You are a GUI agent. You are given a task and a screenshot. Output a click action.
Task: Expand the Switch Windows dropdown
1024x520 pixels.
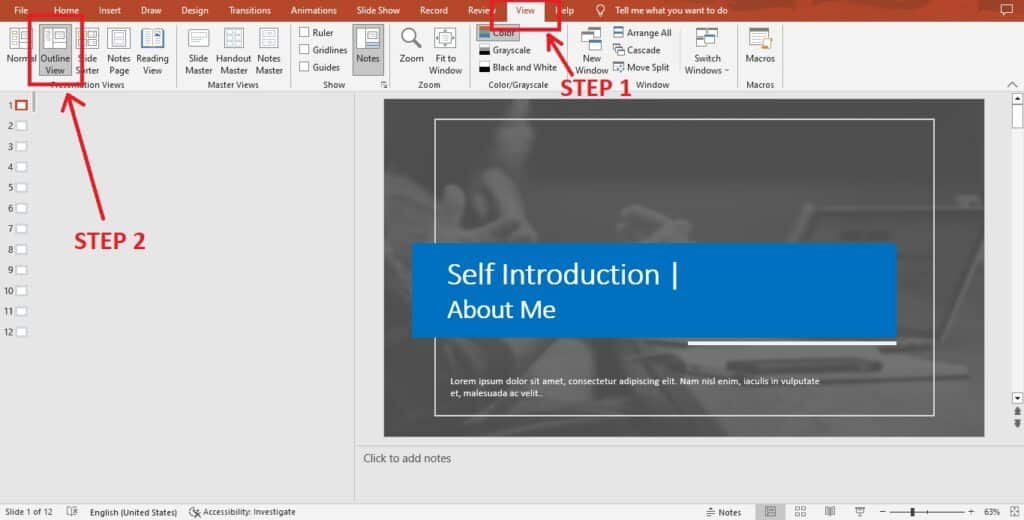coord(707,52)
